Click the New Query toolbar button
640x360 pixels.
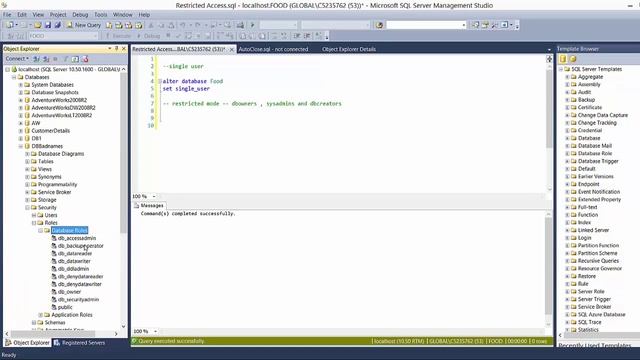84,25
